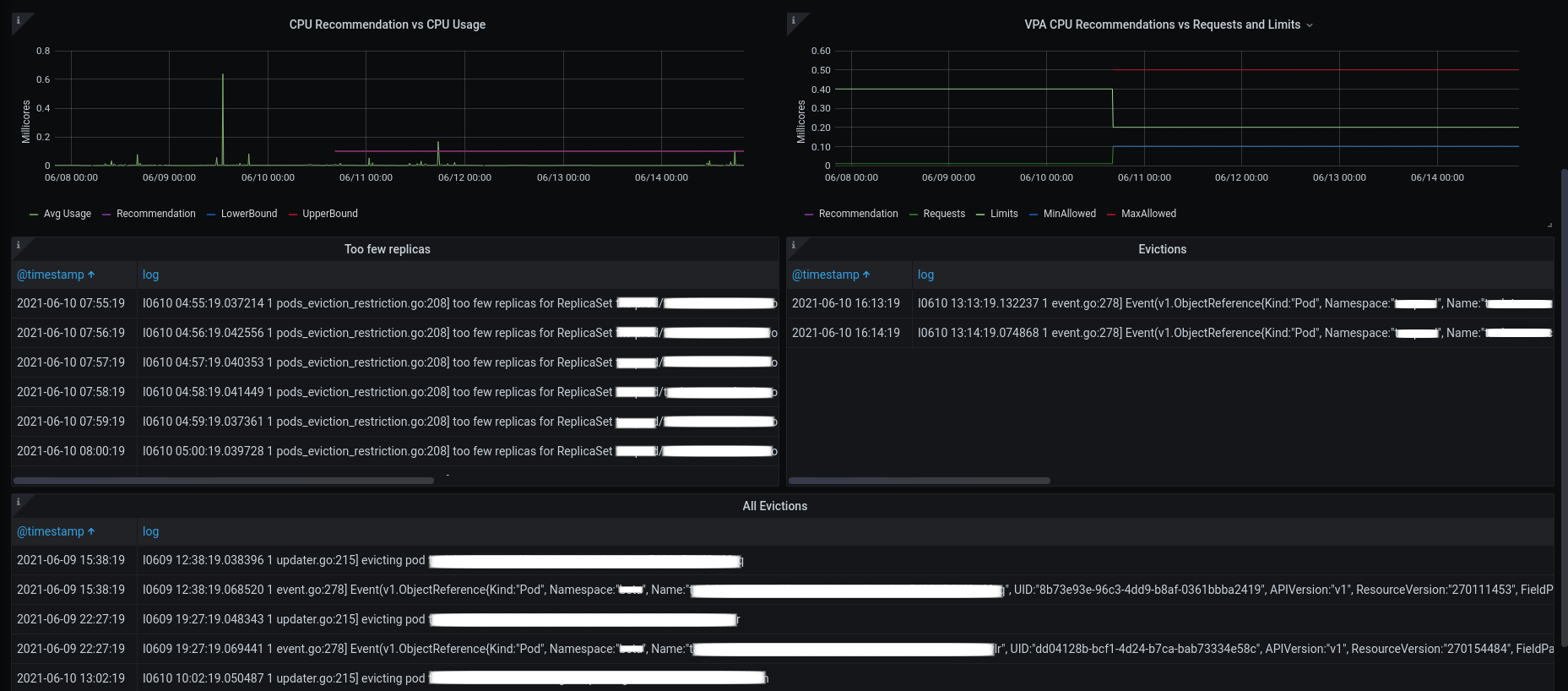This screenshot has height=691, width=1568.
Task: Click log column header in Evictions table
Action: (x=925, y=275)
